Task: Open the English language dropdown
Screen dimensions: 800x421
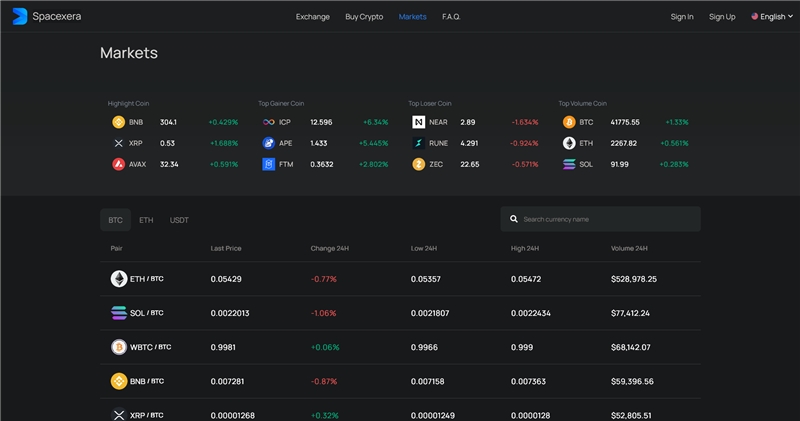Action: [x=772, y=17]
